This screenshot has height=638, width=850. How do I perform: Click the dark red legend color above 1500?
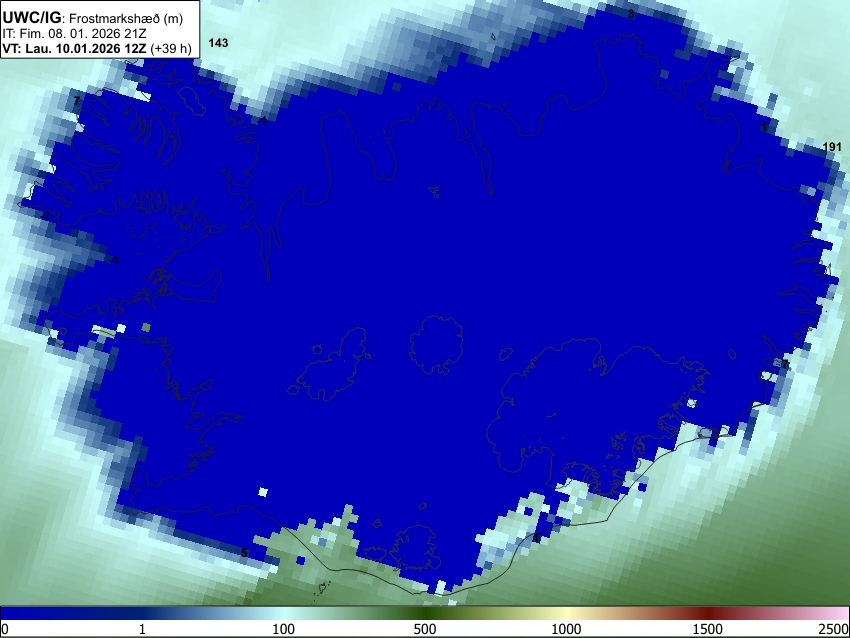708,613
